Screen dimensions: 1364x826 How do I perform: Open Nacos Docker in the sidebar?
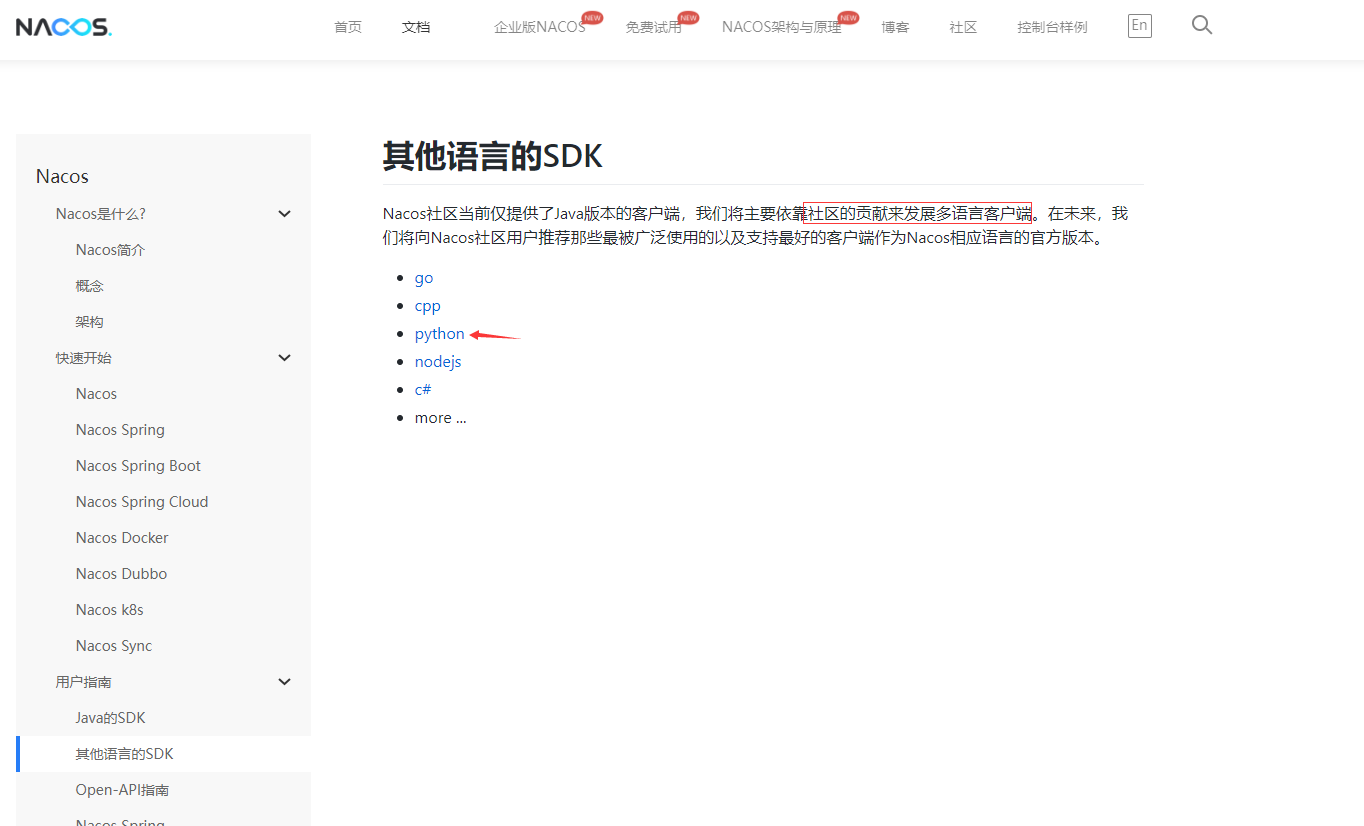click(x=122, y=538)
